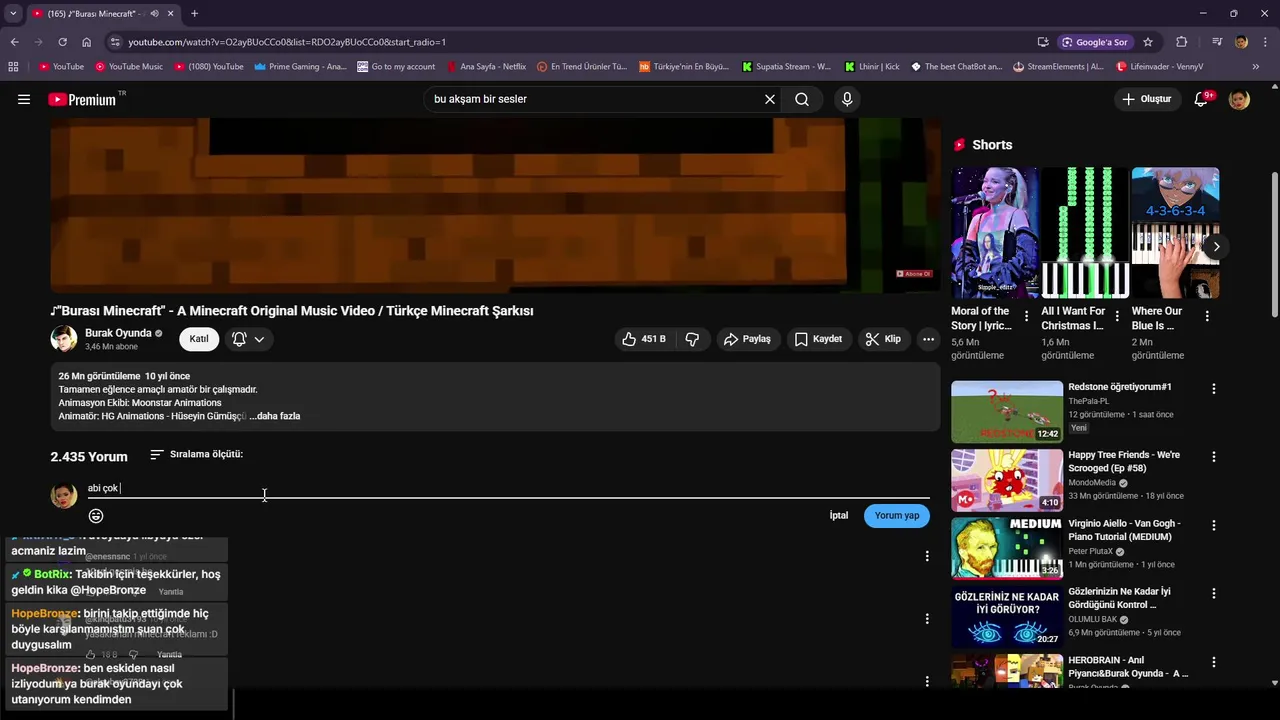Open the YouTube hamburger guide menu
This screenshot has height=720, width=1280.
click(24, 99)
